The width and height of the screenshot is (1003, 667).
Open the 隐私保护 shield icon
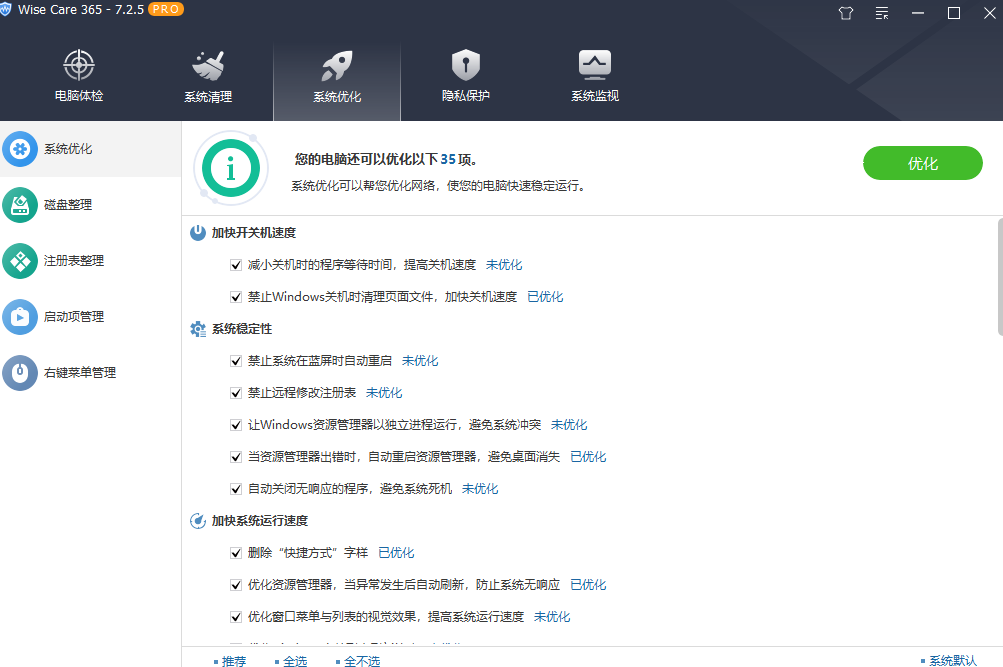tap(465, 66)
